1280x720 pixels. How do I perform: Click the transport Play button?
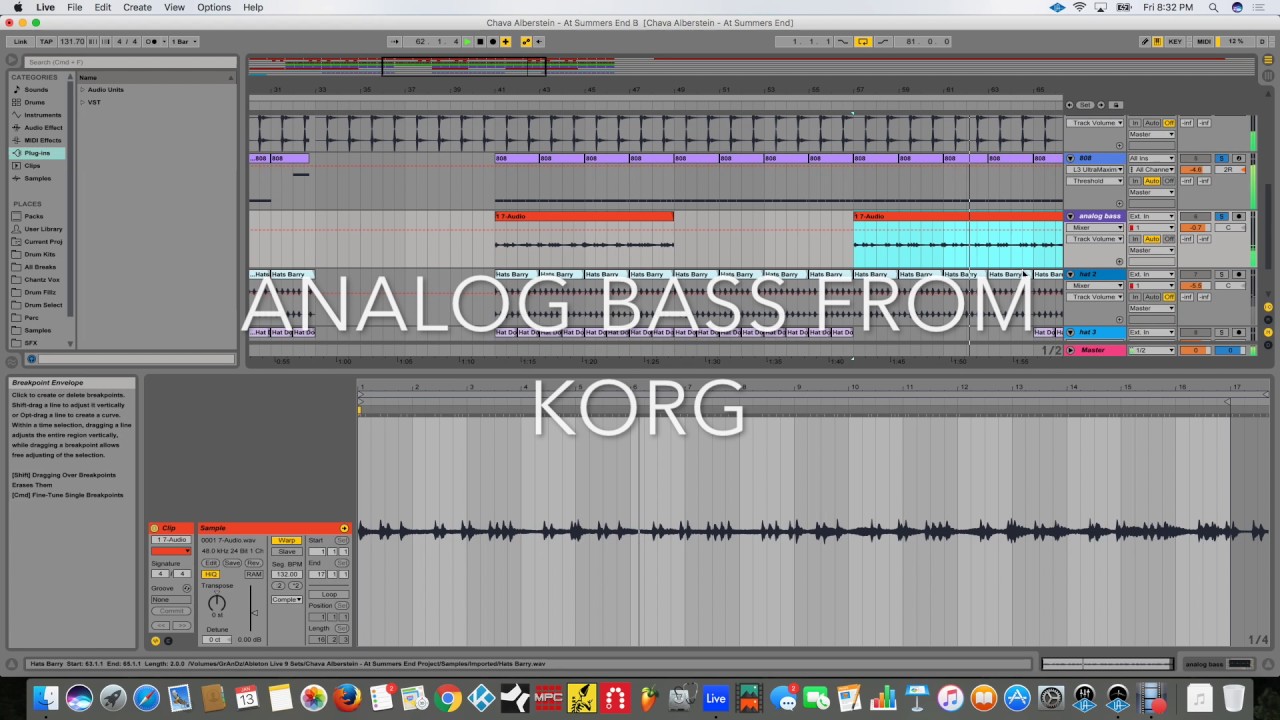tap(467, 42)
